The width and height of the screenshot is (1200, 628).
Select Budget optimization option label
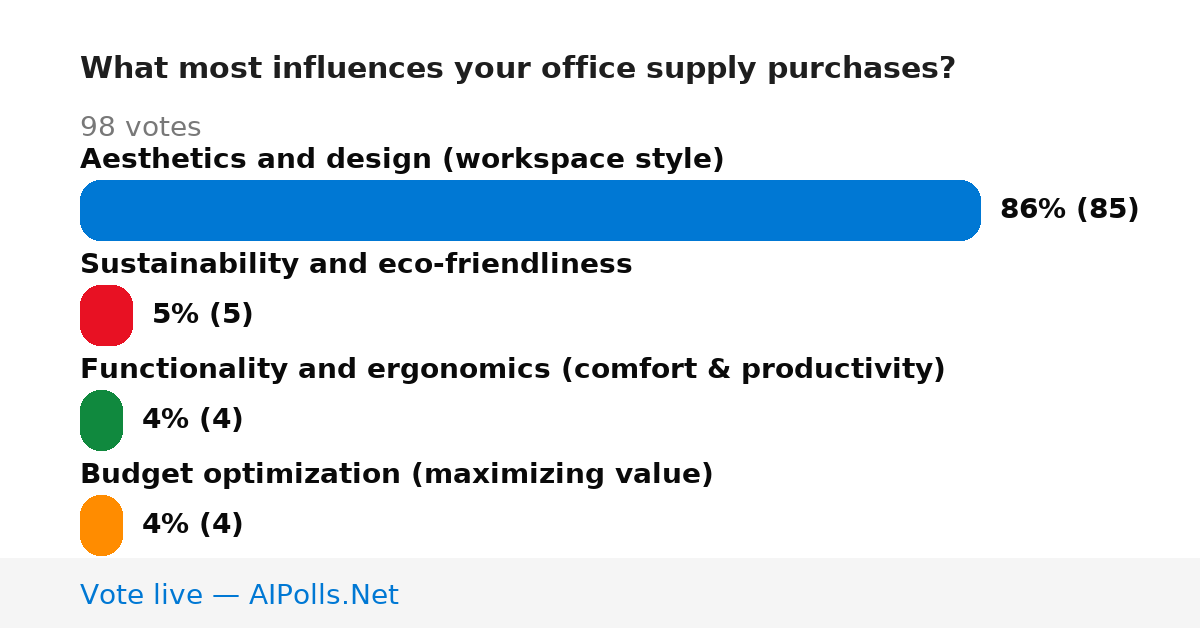[397, 474]
